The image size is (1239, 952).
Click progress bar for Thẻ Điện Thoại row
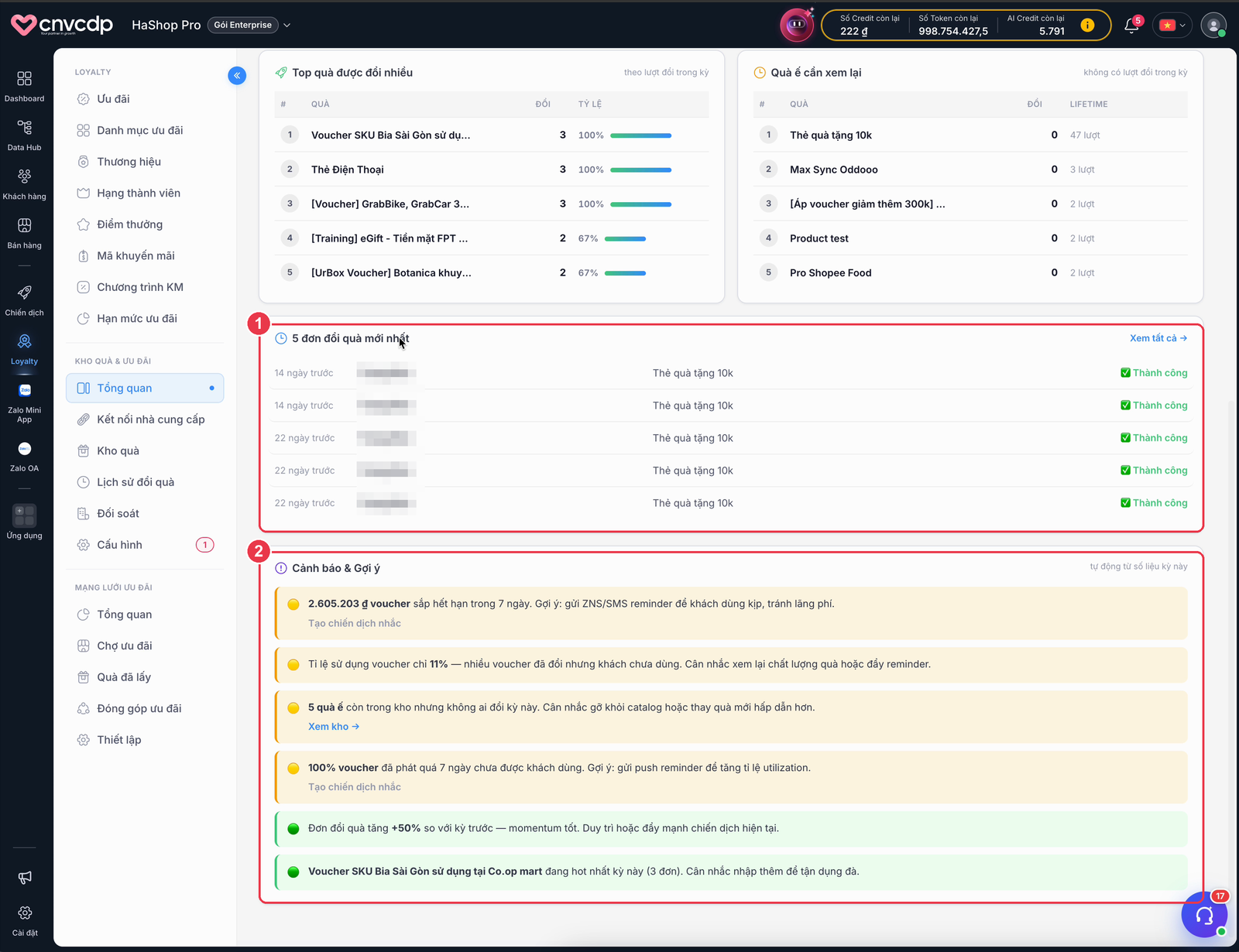tap(640, 170)
